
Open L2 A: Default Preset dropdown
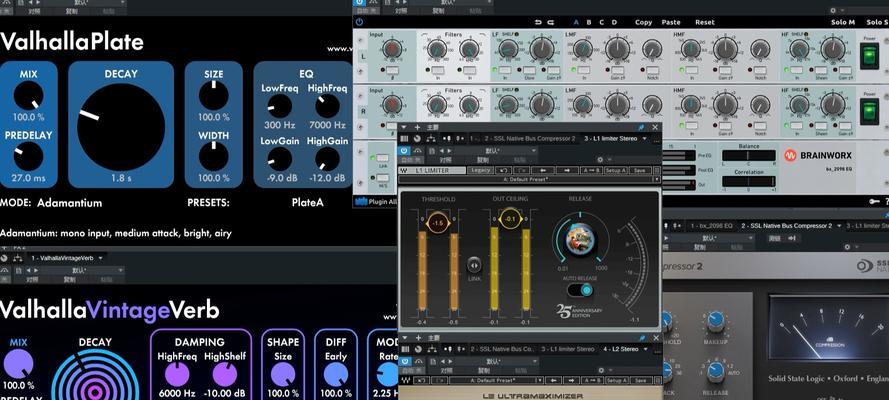click(x=496, y=380)
